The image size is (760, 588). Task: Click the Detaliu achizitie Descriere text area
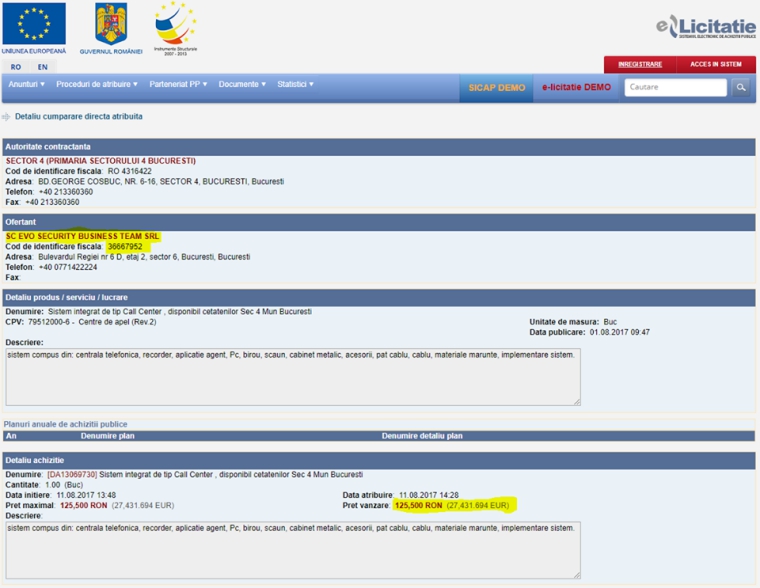pos(293,550)
